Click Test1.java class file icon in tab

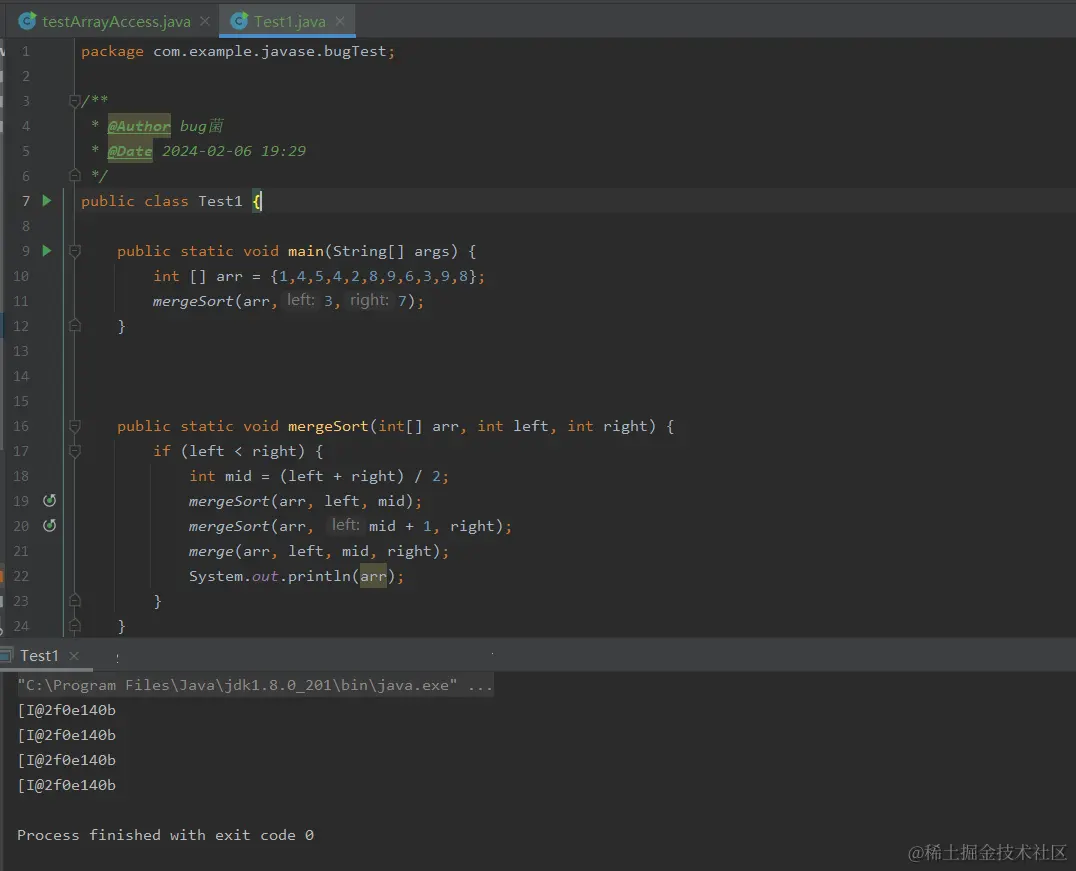239,21
